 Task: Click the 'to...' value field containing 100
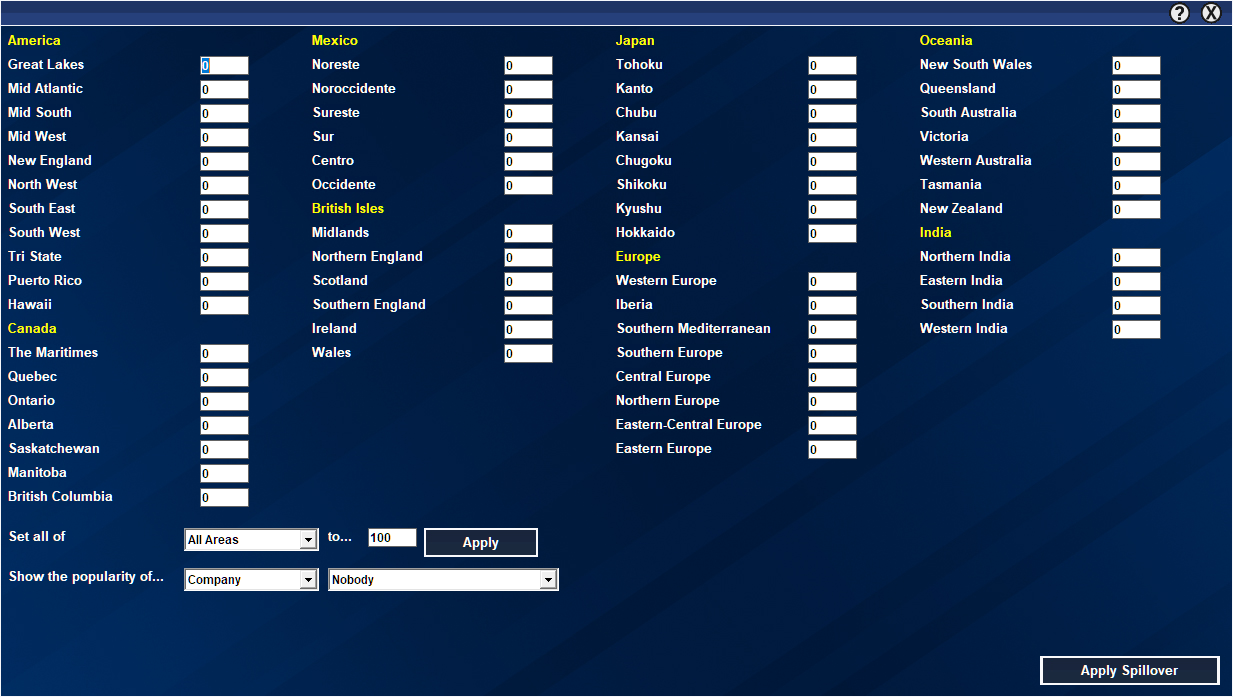point(392,538)
